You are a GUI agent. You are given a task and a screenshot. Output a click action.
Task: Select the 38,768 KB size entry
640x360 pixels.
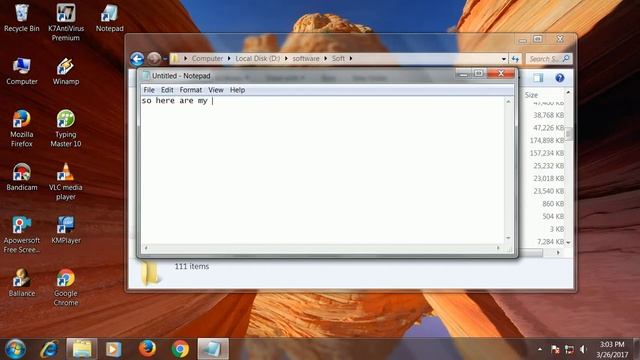tap(549, 115)
